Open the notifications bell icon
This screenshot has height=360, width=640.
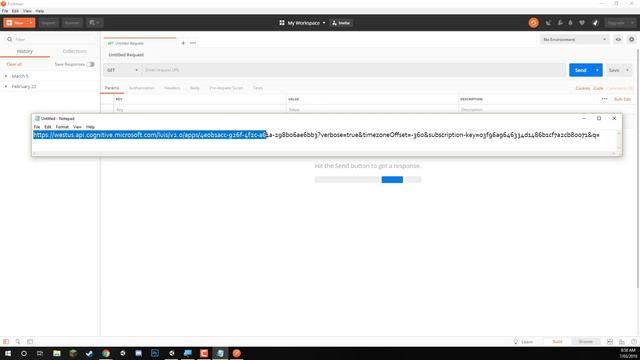pyautogui.click(x=571, y=23)
